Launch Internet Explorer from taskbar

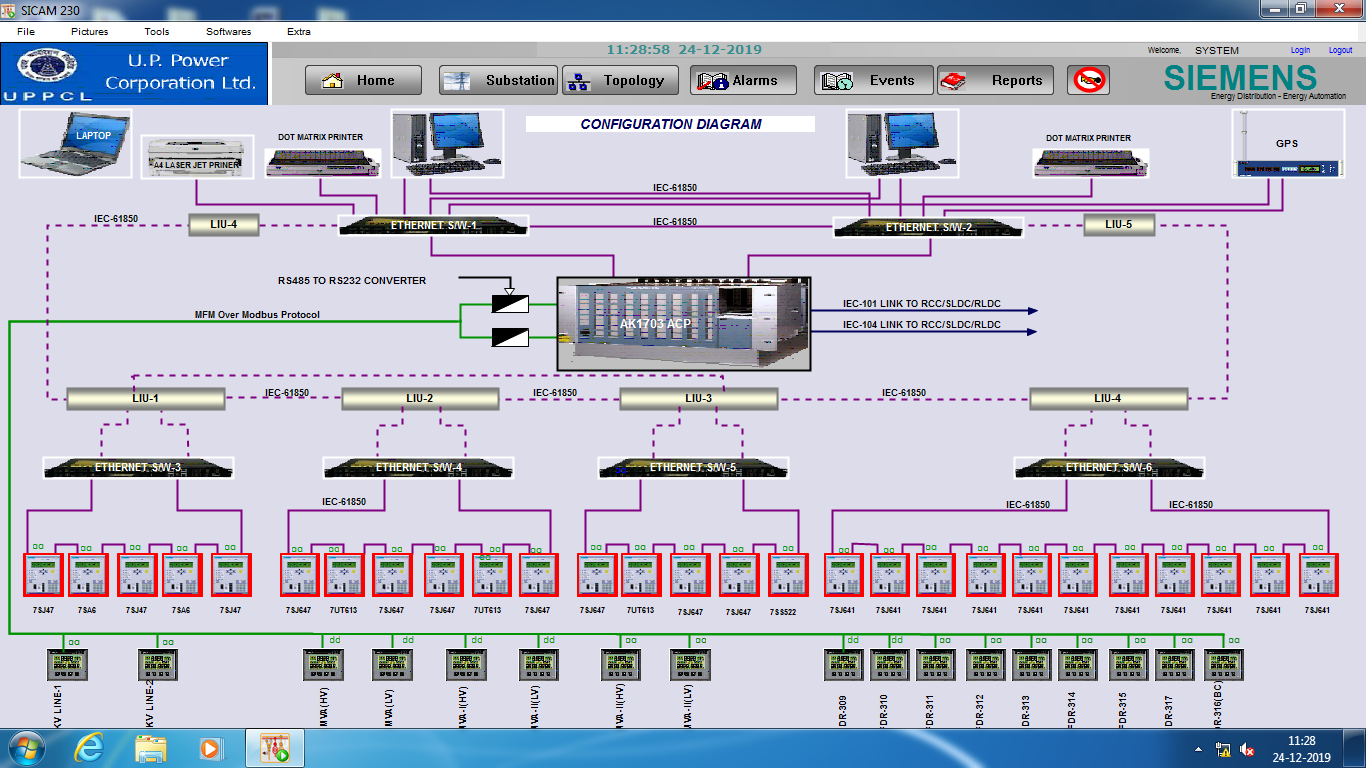91,748
